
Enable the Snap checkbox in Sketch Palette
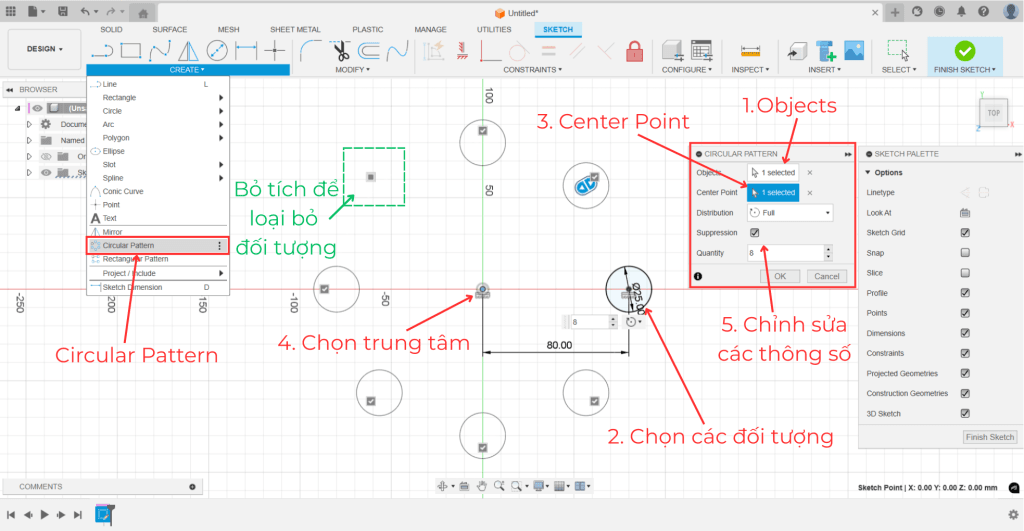pyautogui.click(x=965, y=253)
